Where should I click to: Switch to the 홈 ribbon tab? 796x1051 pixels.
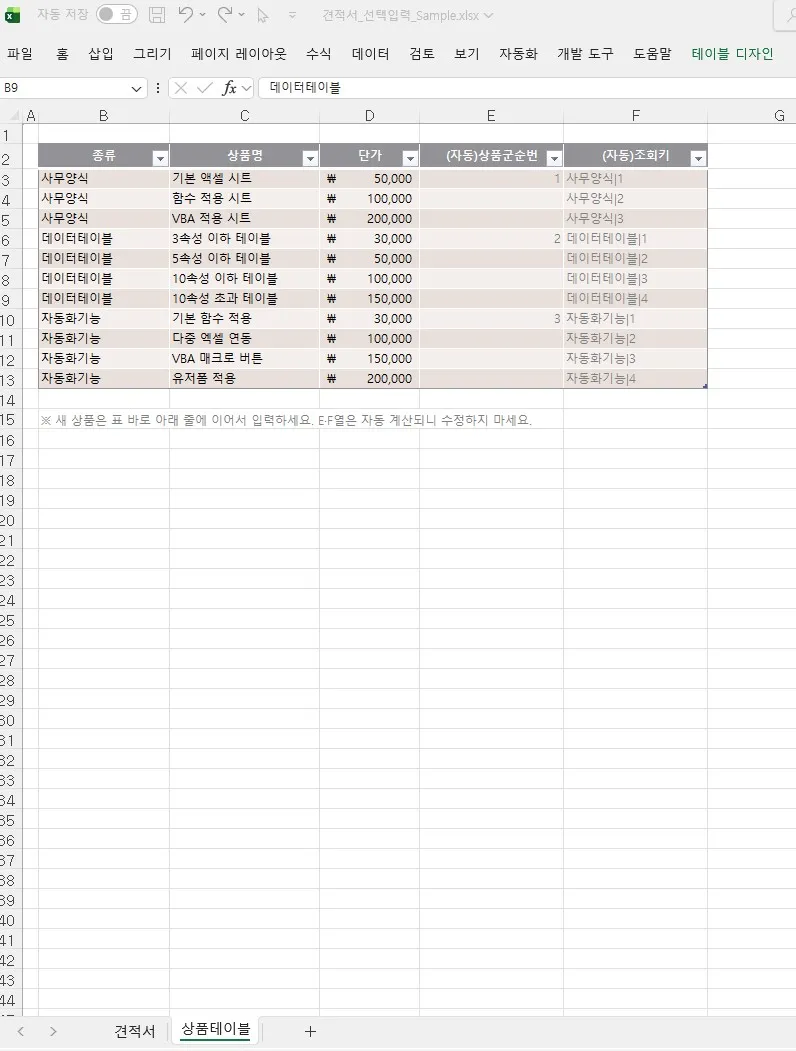[62, 54]
